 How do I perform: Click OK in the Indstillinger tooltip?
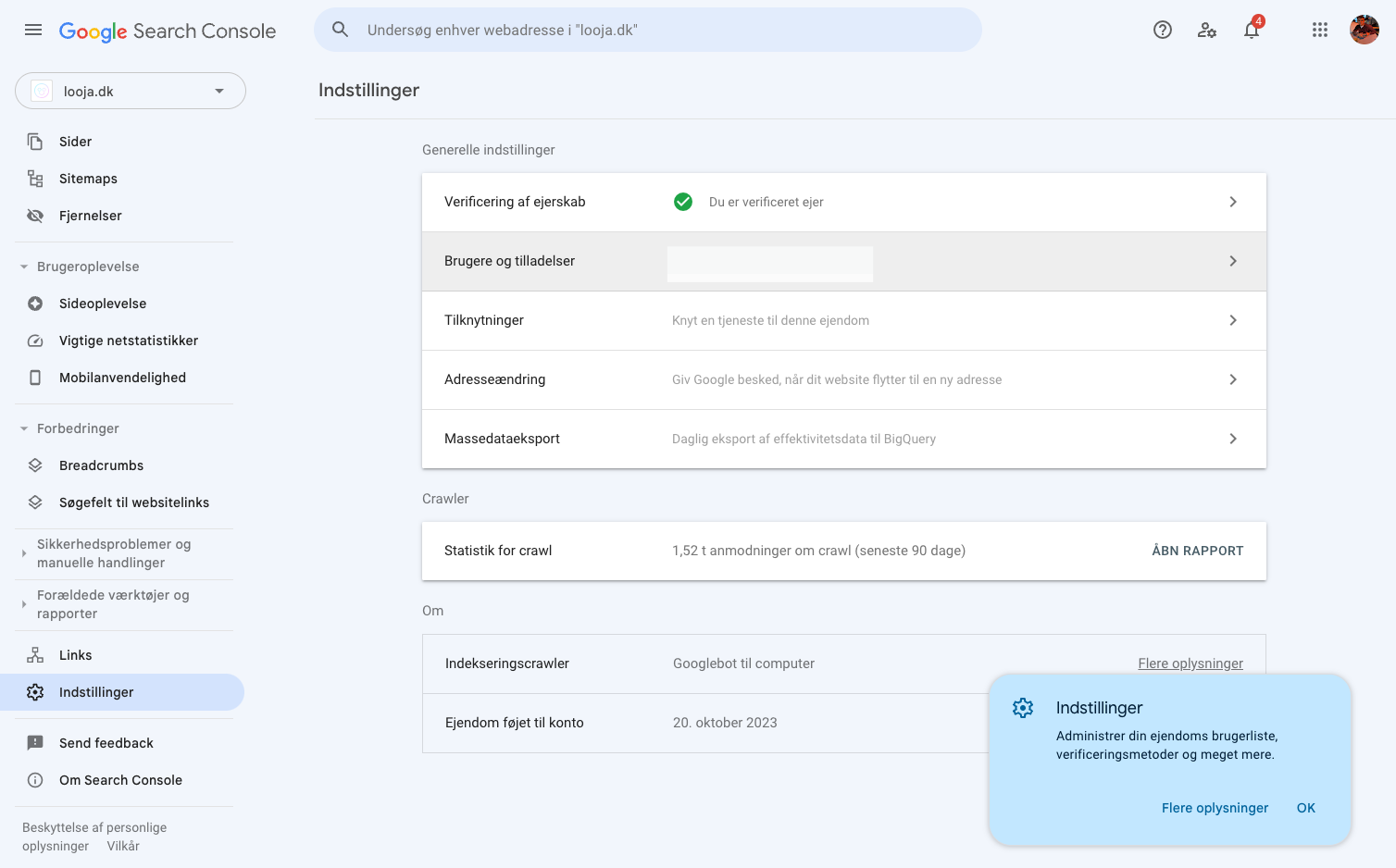point(1306,808)
